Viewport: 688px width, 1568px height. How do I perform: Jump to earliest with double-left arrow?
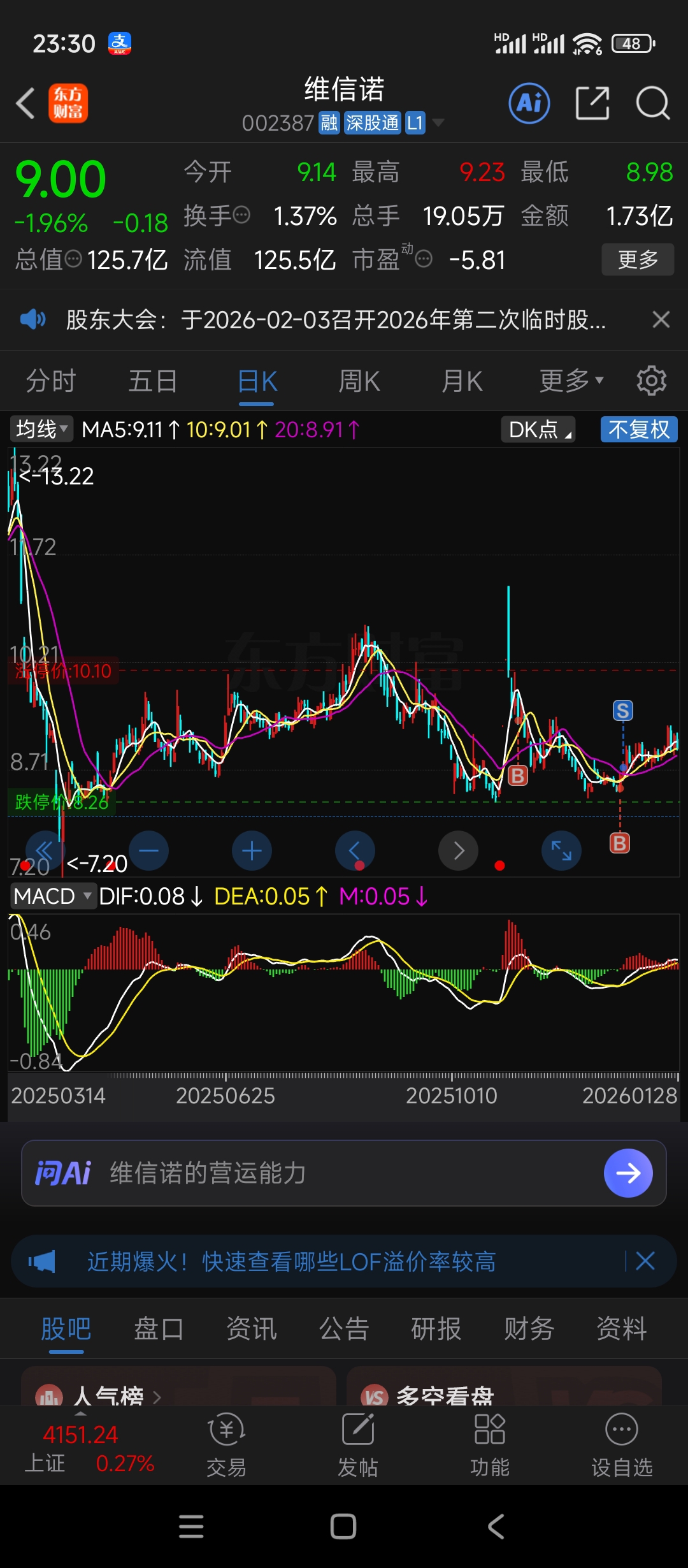(x=45, y=851)
